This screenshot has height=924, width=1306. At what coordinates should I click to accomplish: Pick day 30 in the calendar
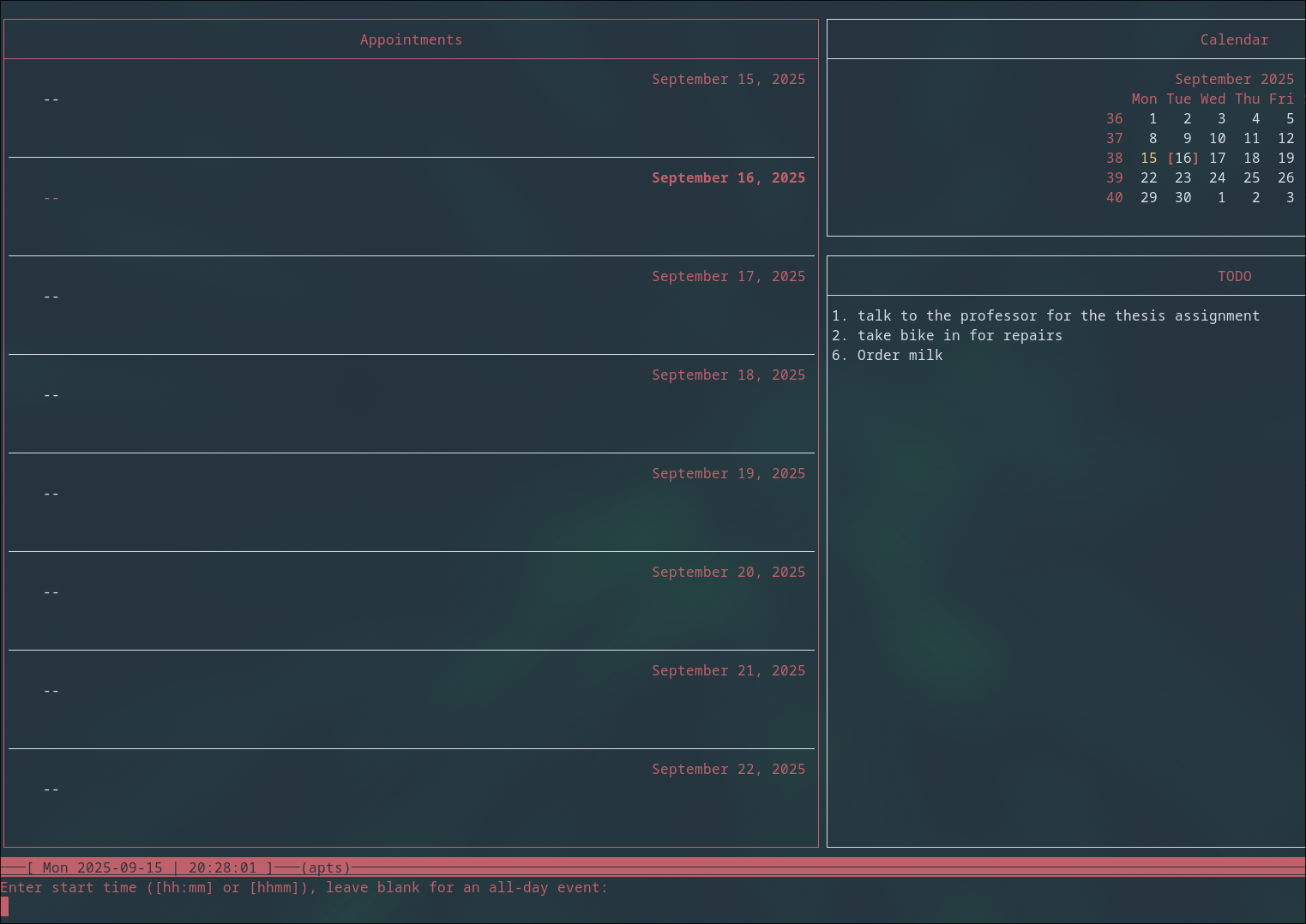click(x=1183, y=197)
